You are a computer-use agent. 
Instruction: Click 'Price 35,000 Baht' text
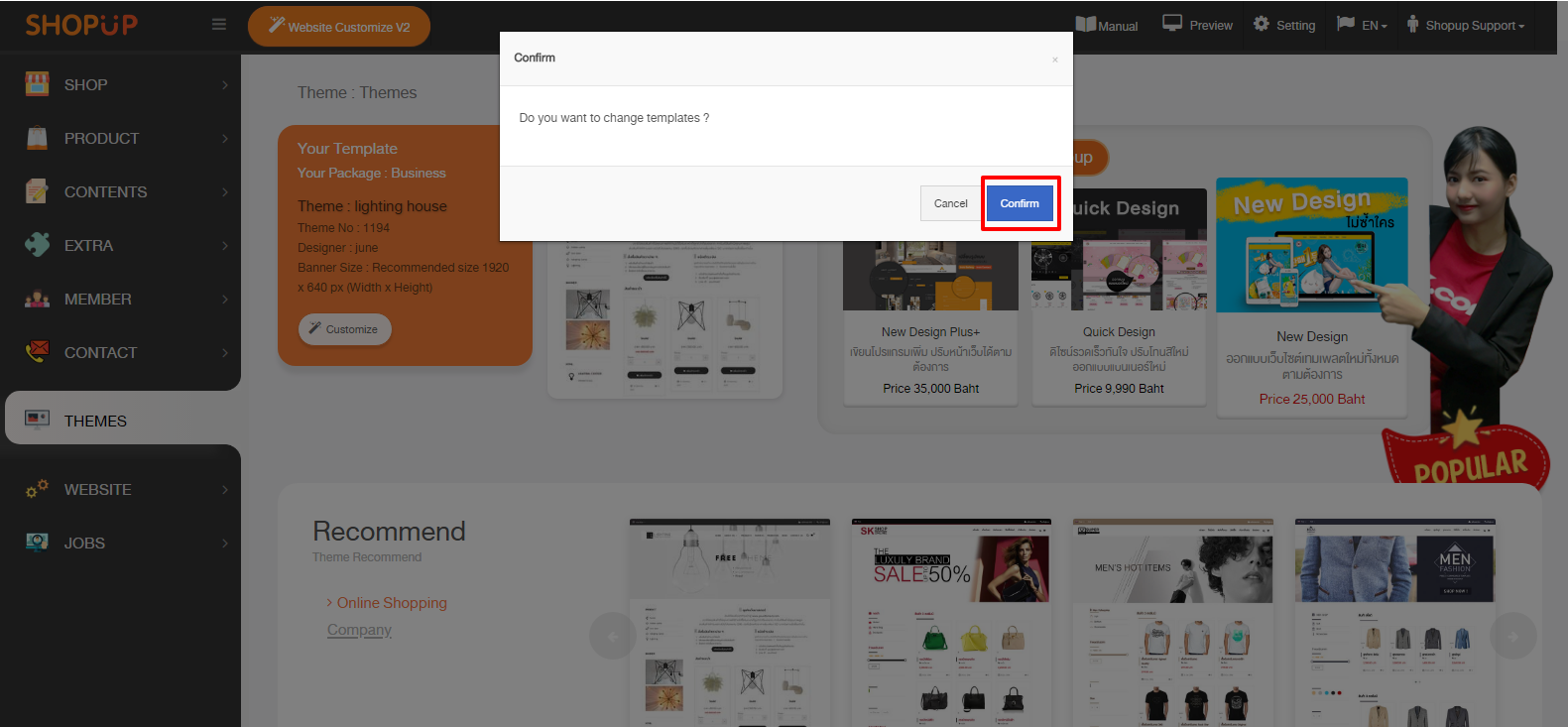click(930, 389)
